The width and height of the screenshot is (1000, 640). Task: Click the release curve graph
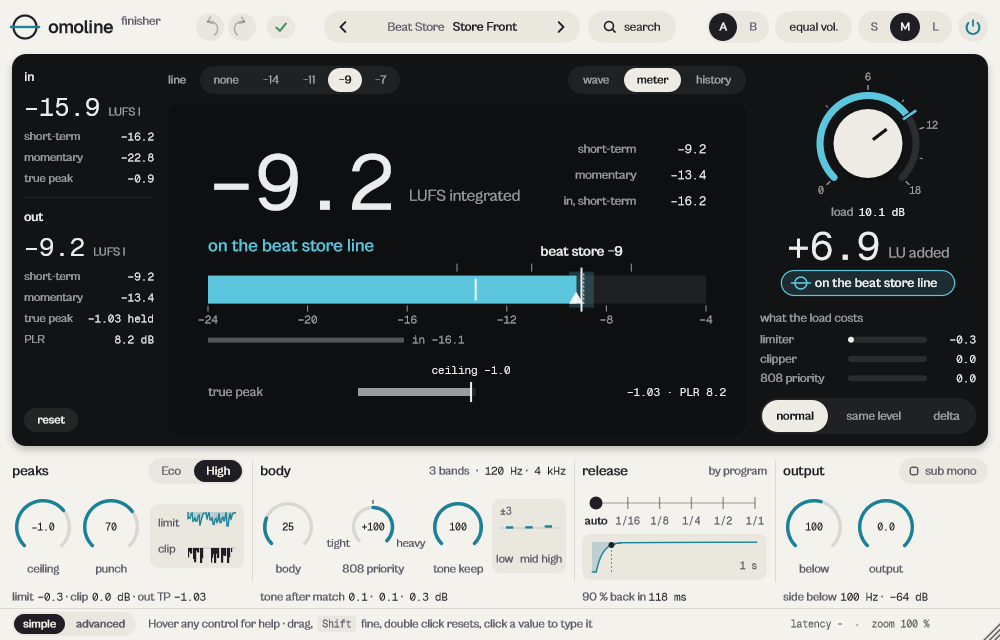(x=674, y=557)
